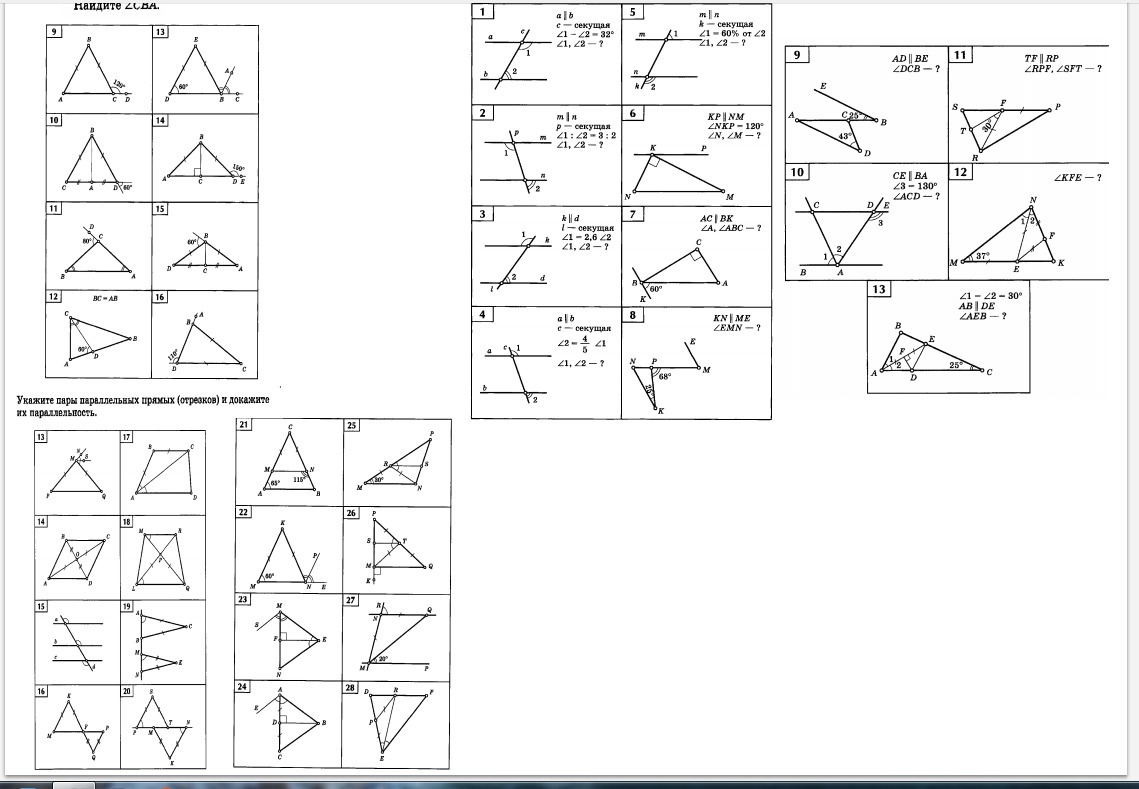Select problem 8 with KN ∥ ME
The height and width of the screenshot is (789, 1139).
point(696,362)
